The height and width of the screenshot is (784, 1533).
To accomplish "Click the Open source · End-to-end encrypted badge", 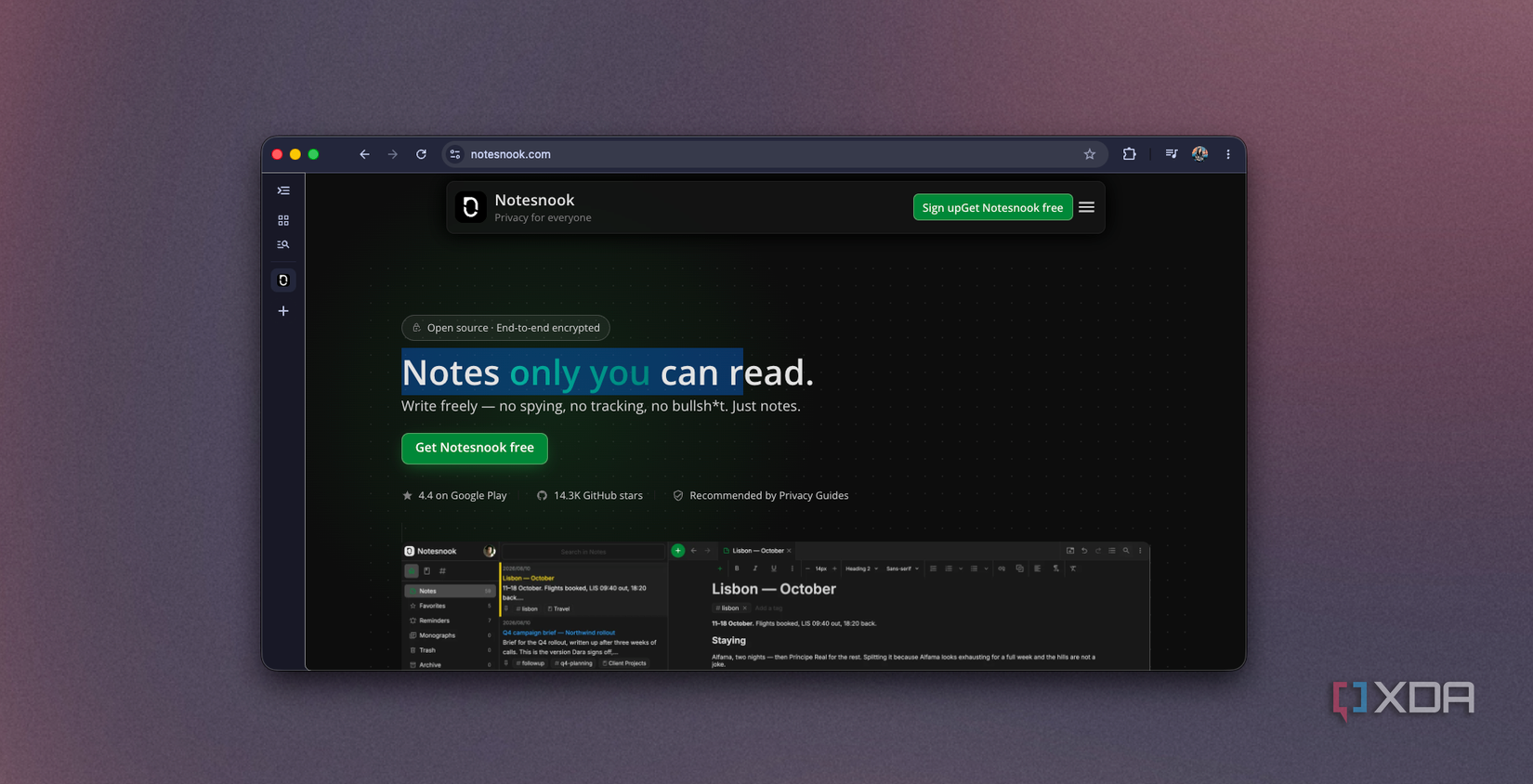I will pos(505,328).
